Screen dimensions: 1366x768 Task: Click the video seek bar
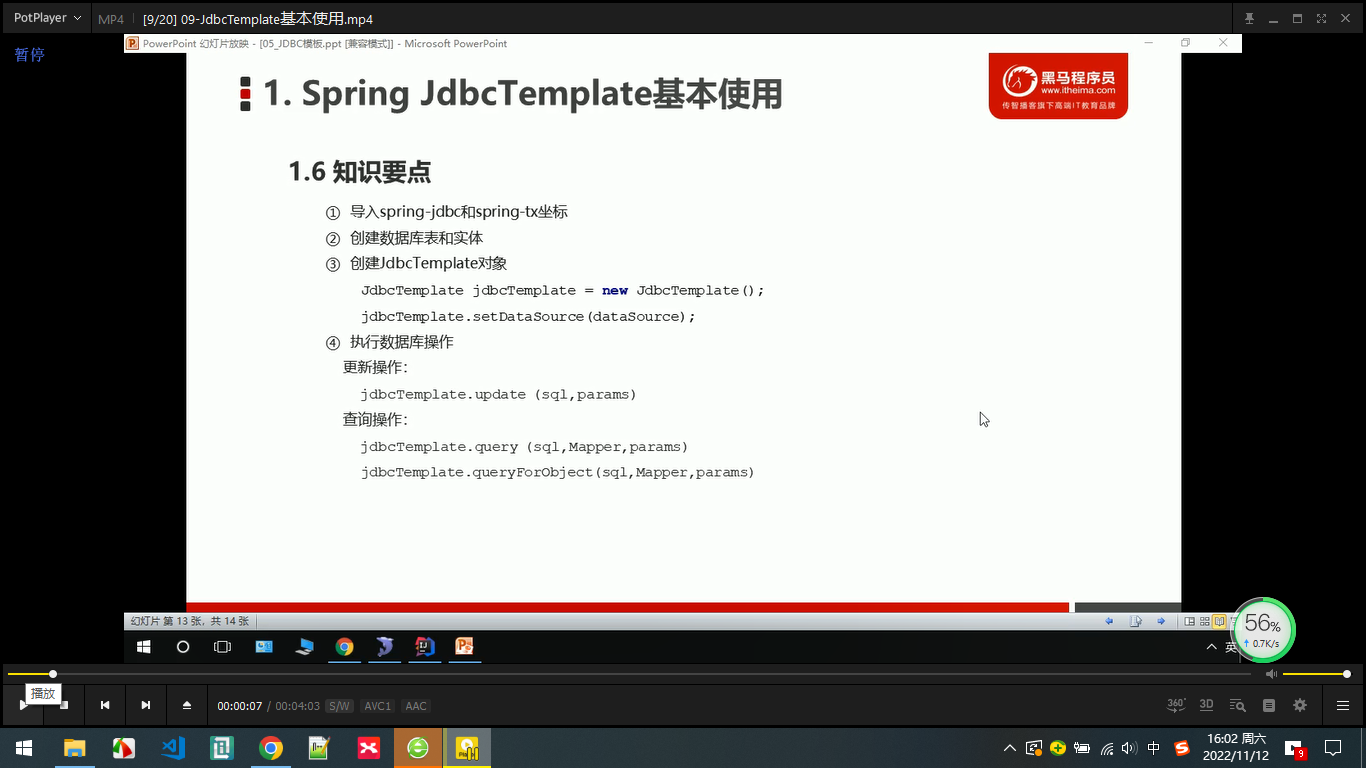point(600,673)
